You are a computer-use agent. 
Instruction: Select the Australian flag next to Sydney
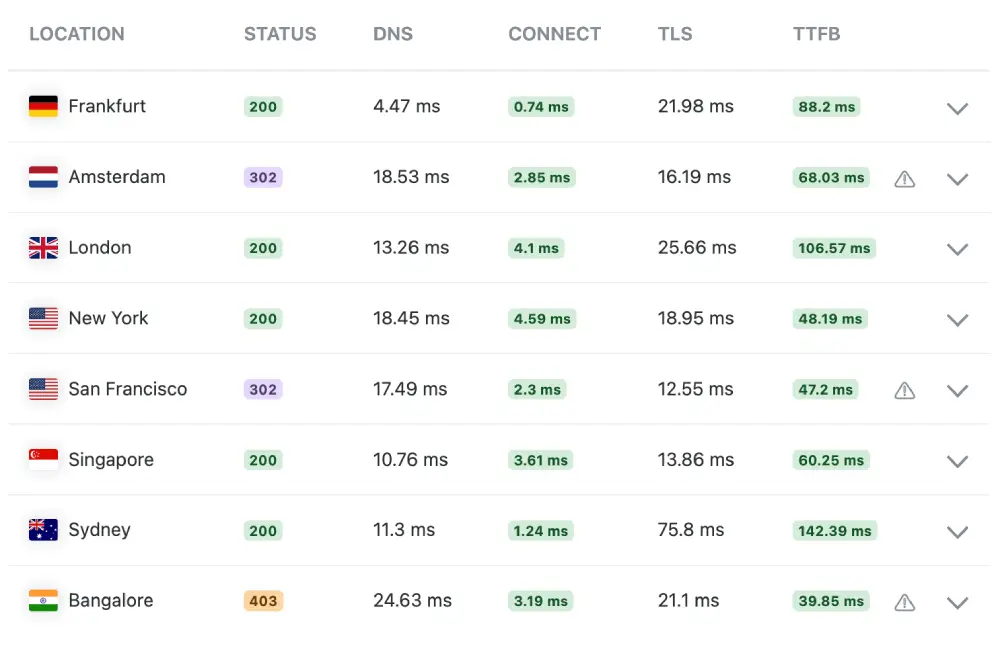click(x=43, y=531)
